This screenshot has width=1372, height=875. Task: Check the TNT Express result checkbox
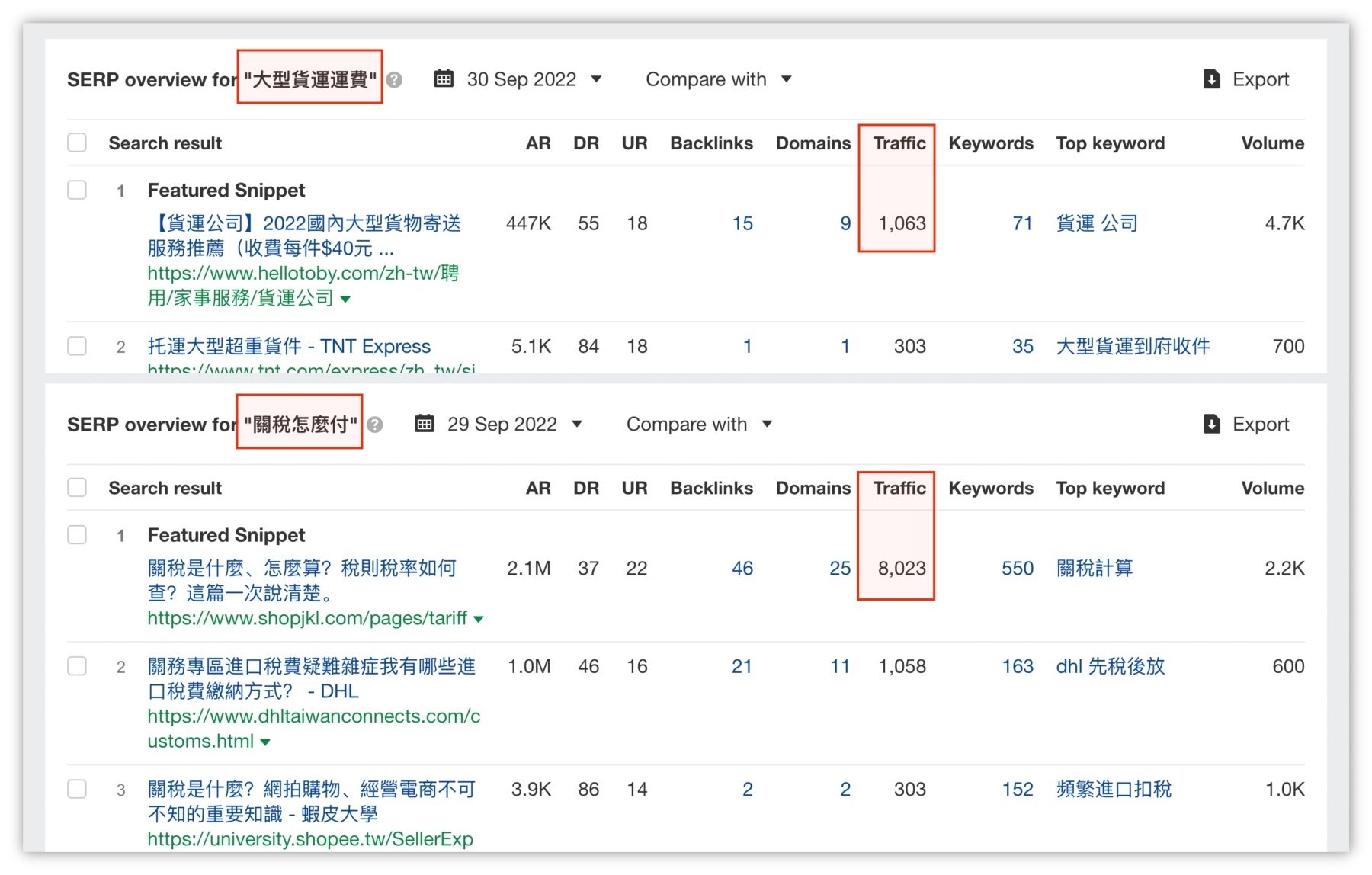[77, 346]
